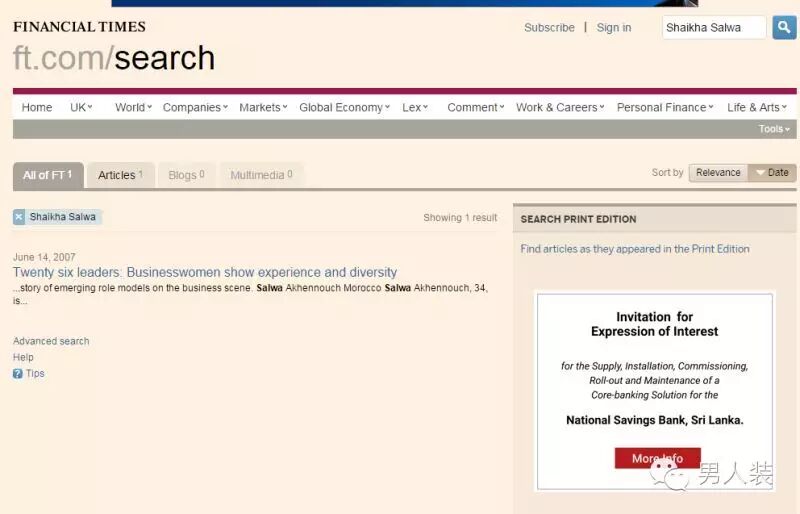This screenshot has height=514, width=800.
Task: Open the World menu dropdown
Action: 133,107
